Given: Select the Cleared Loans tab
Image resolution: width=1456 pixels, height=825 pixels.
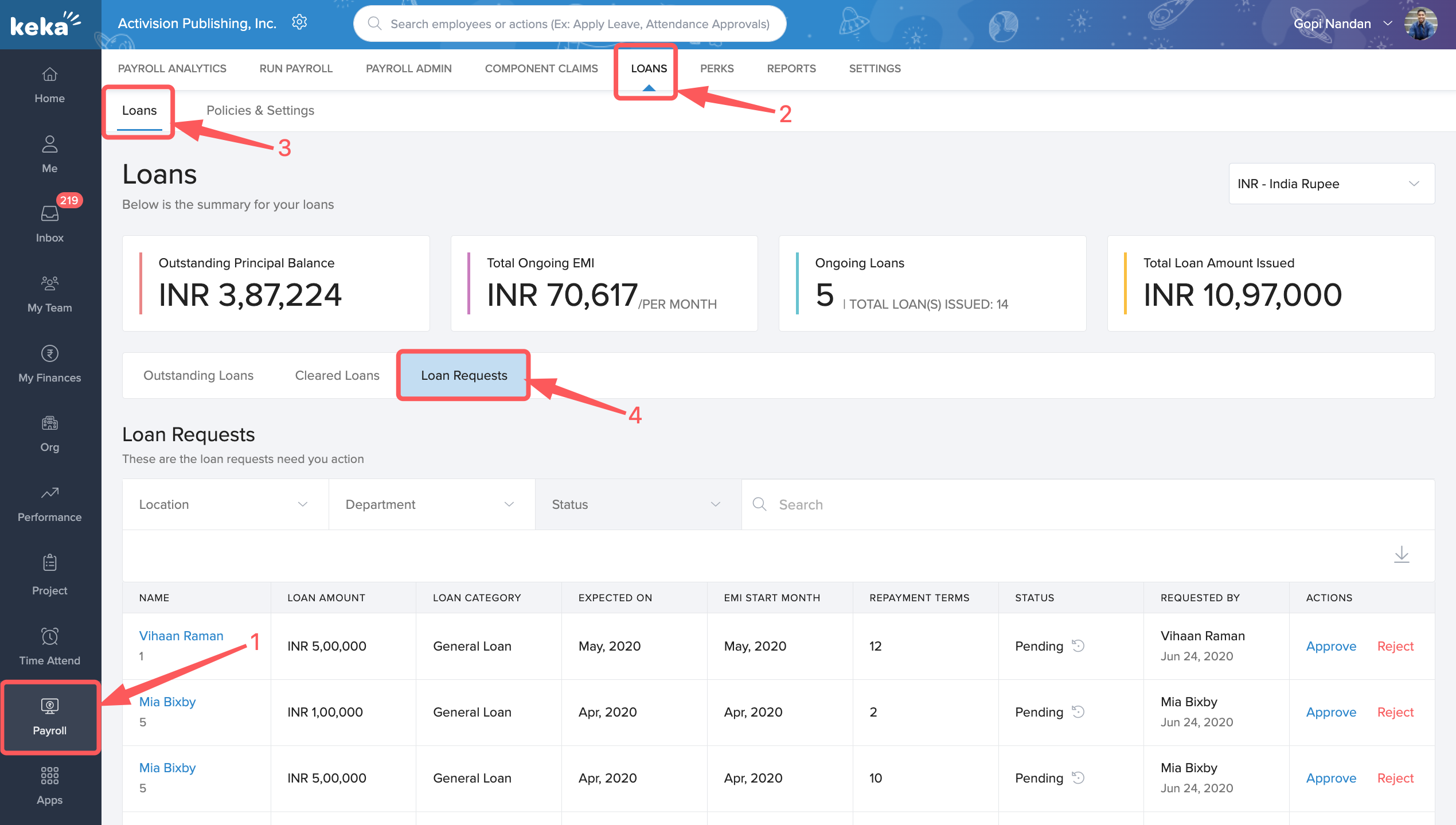Looking at the screenshot, I should click(x=337, y=375).
